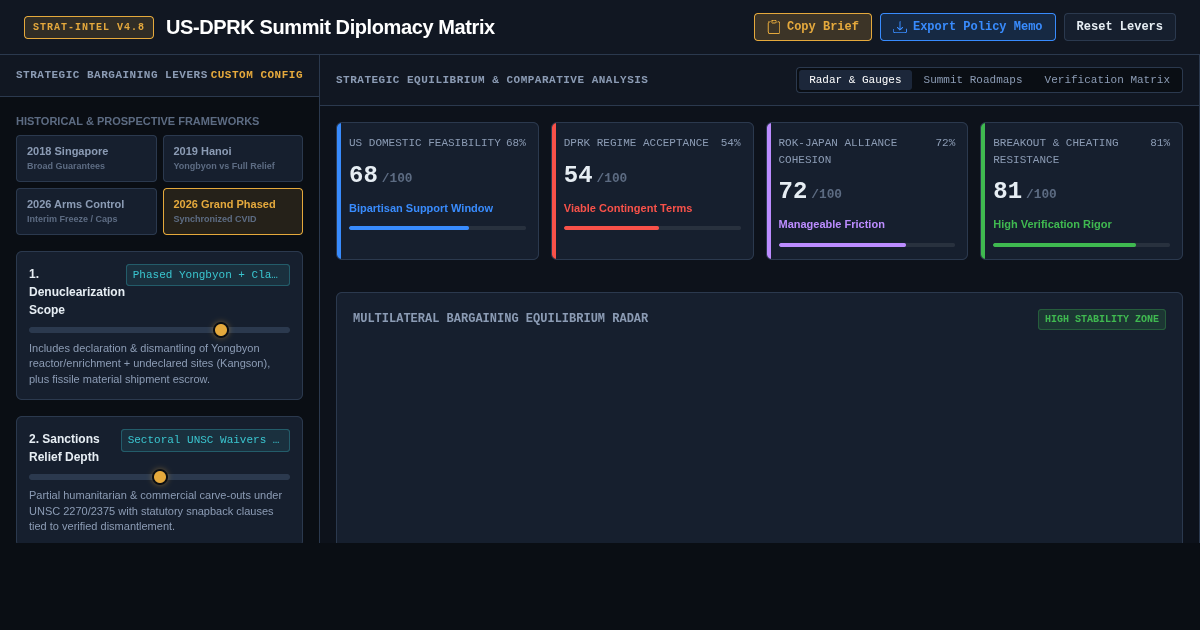Click the Sanctions Relief Depth slider handle

(160, 477)
